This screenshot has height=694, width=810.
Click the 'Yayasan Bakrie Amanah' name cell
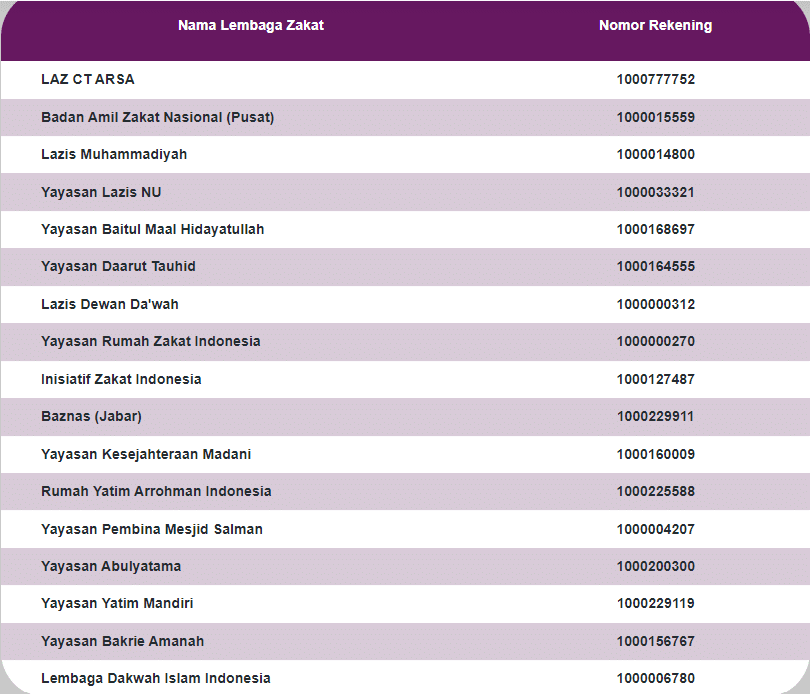pyautogui.click(x=122, y=641)
